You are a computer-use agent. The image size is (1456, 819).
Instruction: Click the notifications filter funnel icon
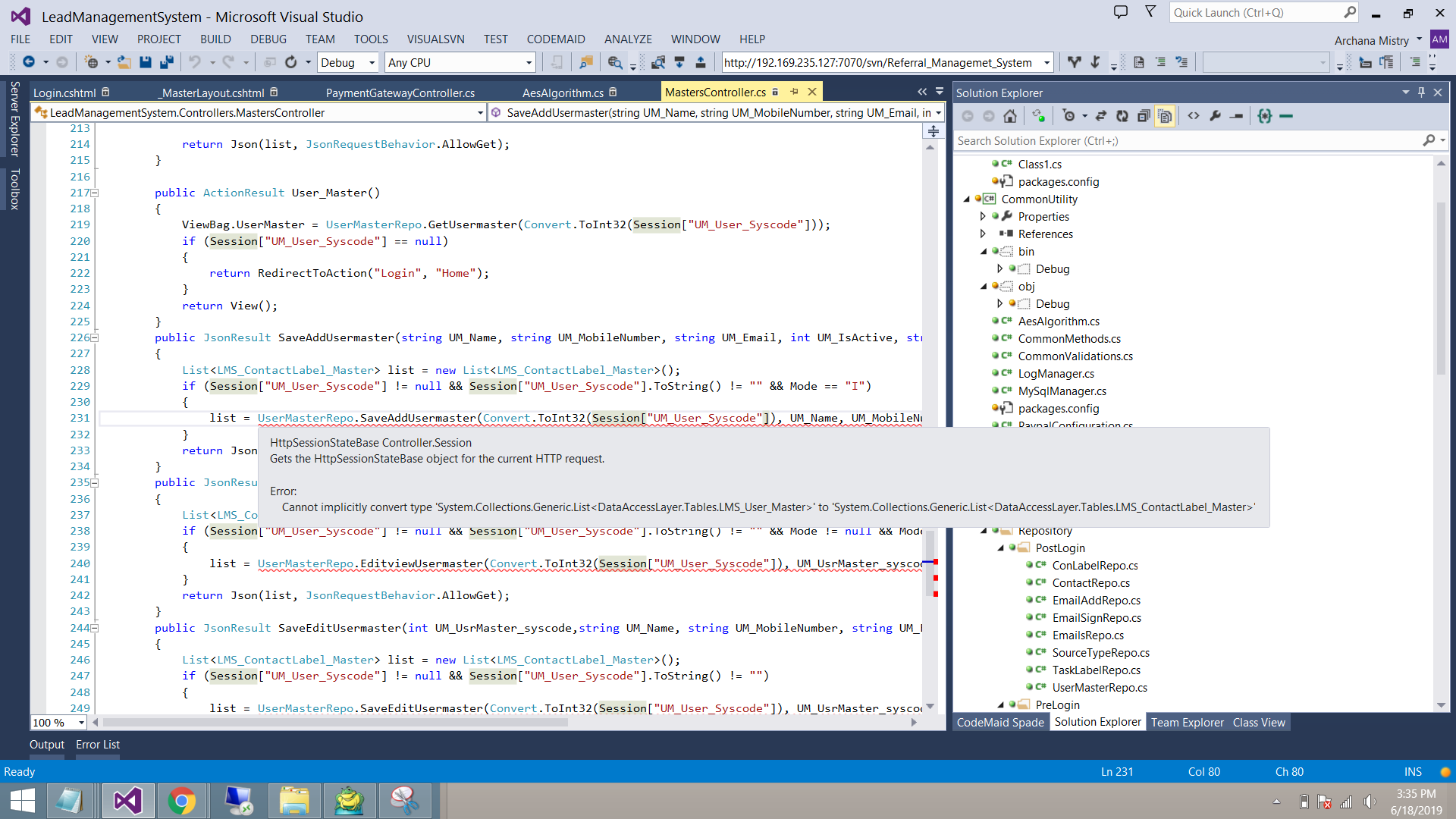[x=1150, y=11]
